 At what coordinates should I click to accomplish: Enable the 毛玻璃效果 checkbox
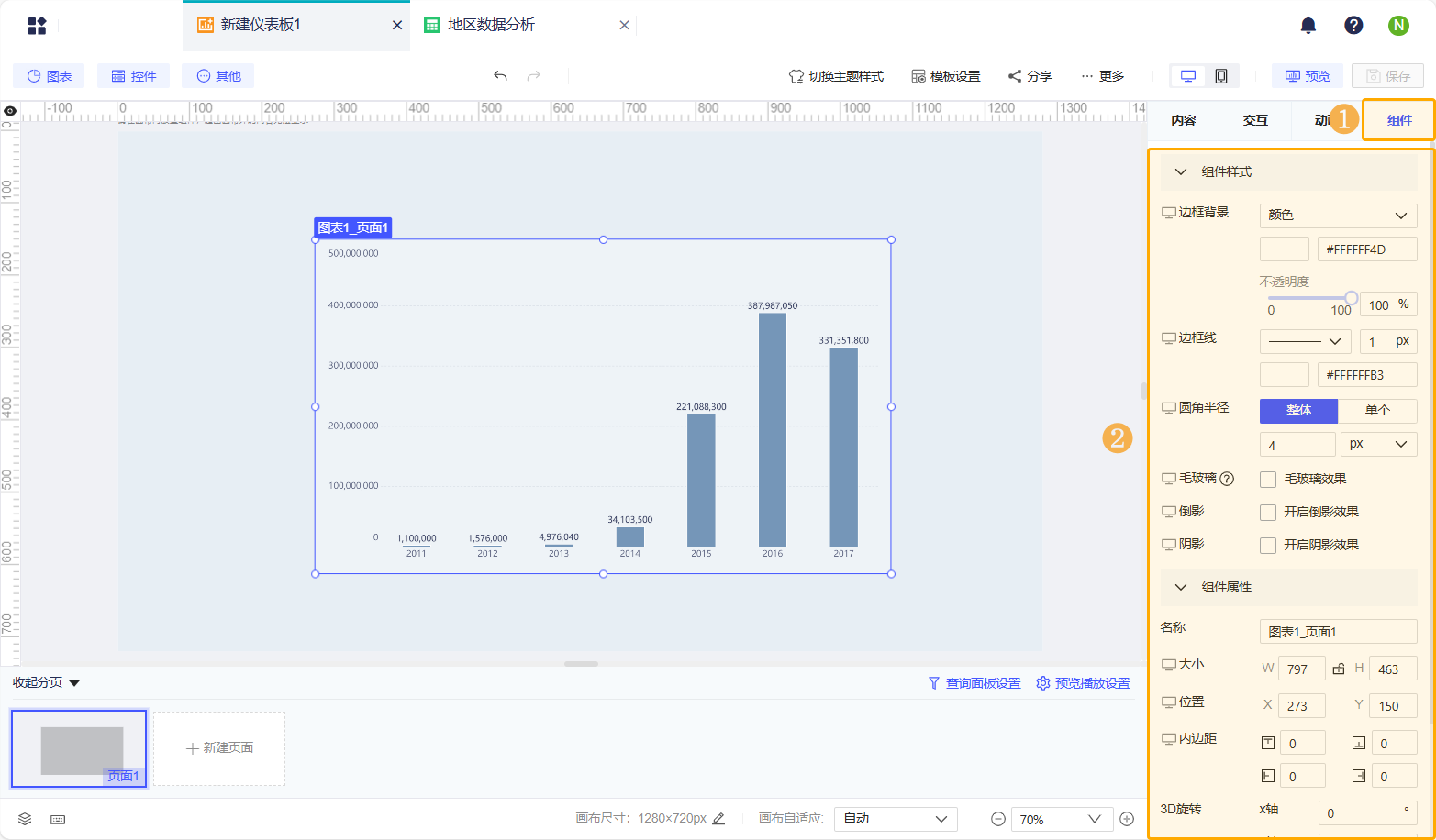click(x=1268, y=480)
